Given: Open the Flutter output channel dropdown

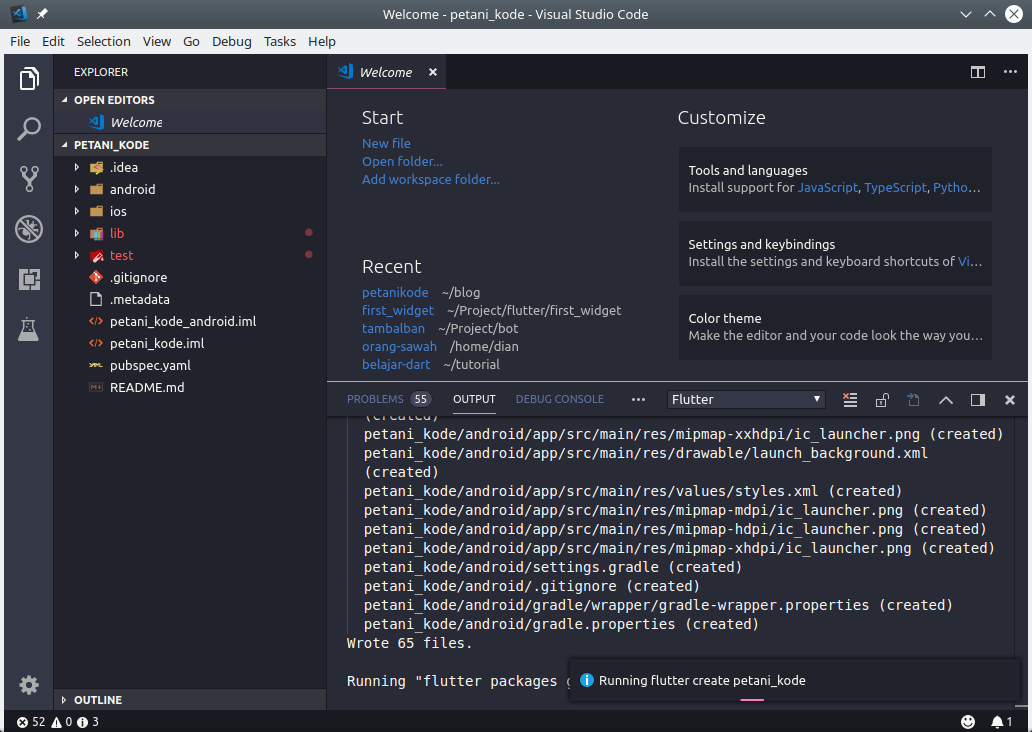Looking at the screenshot, I should (745, 399).
